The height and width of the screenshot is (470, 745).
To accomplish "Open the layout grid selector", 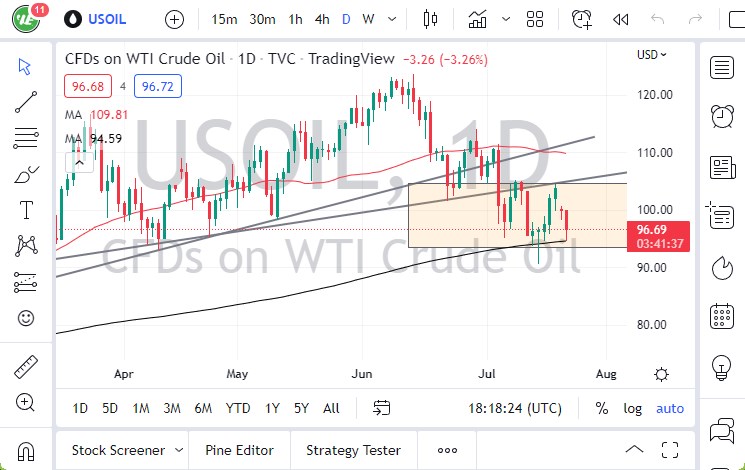I will [536, 19].
